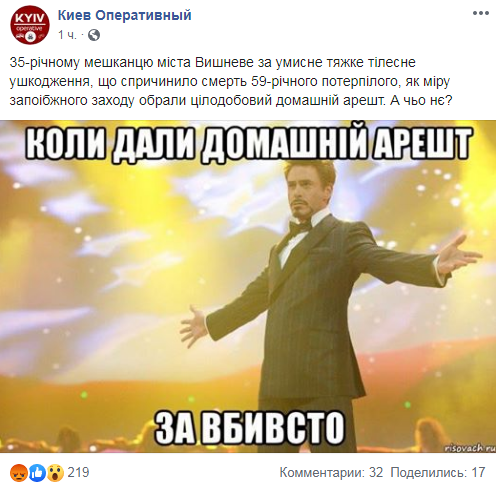Open the meme image in viewer
This screenshot has width=496, height=488.
(248, 287)
